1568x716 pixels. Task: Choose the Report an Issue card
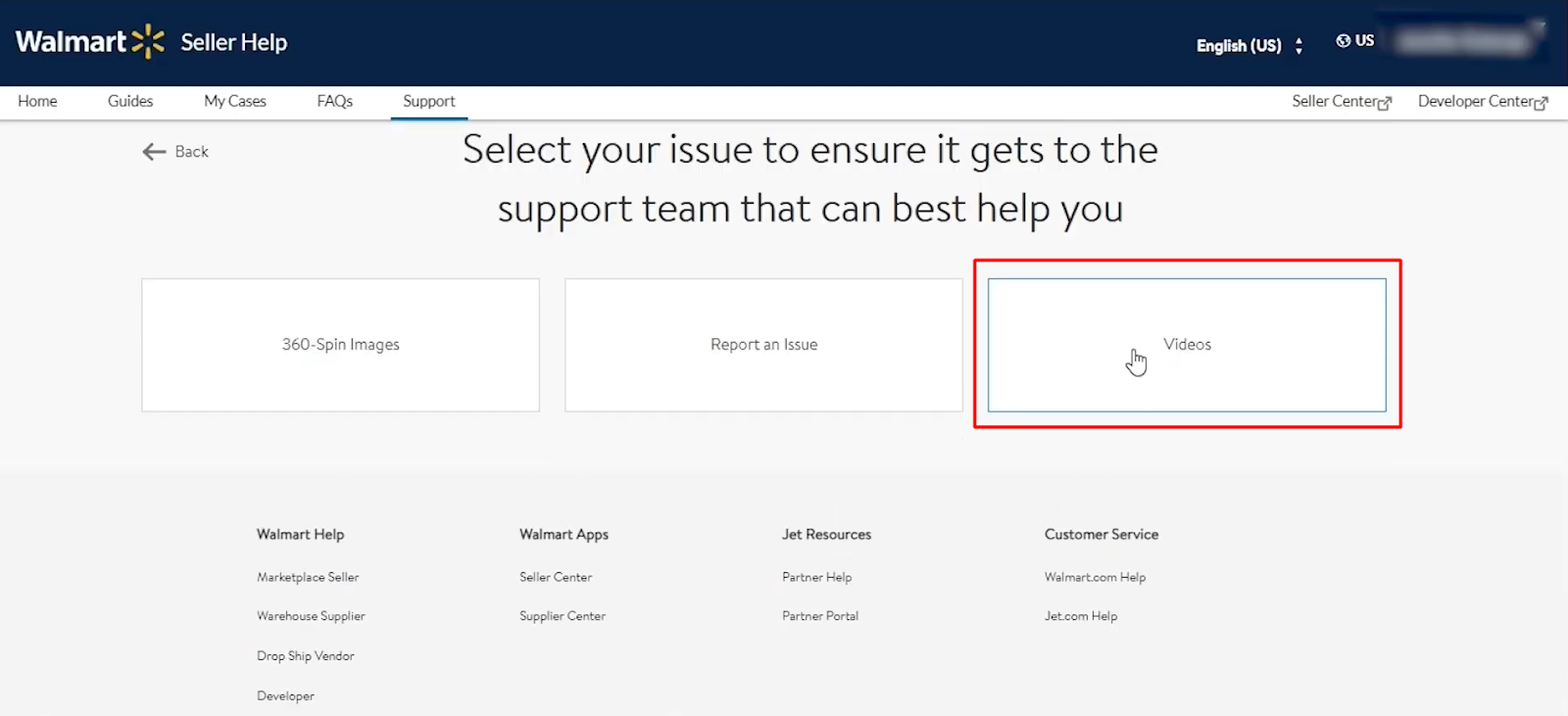pyautogui.click(x=763, y=345)
